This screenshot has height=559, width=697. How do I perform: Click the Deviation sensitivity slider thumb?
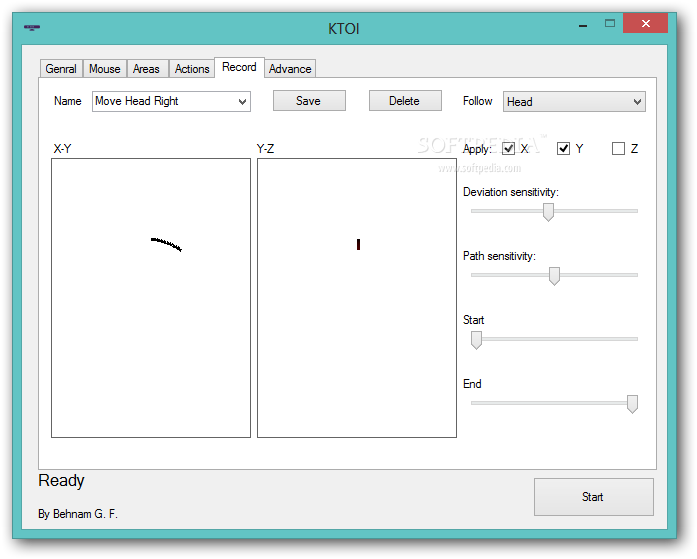coord(549,212)
